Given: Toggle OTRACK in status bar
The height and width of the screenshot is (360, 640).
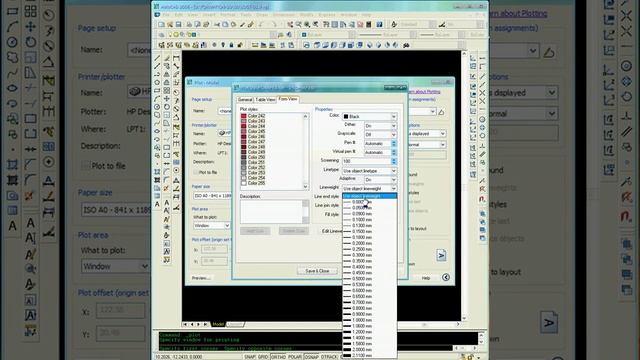Looking at the screenshot, I should click(x=329, y=357).
